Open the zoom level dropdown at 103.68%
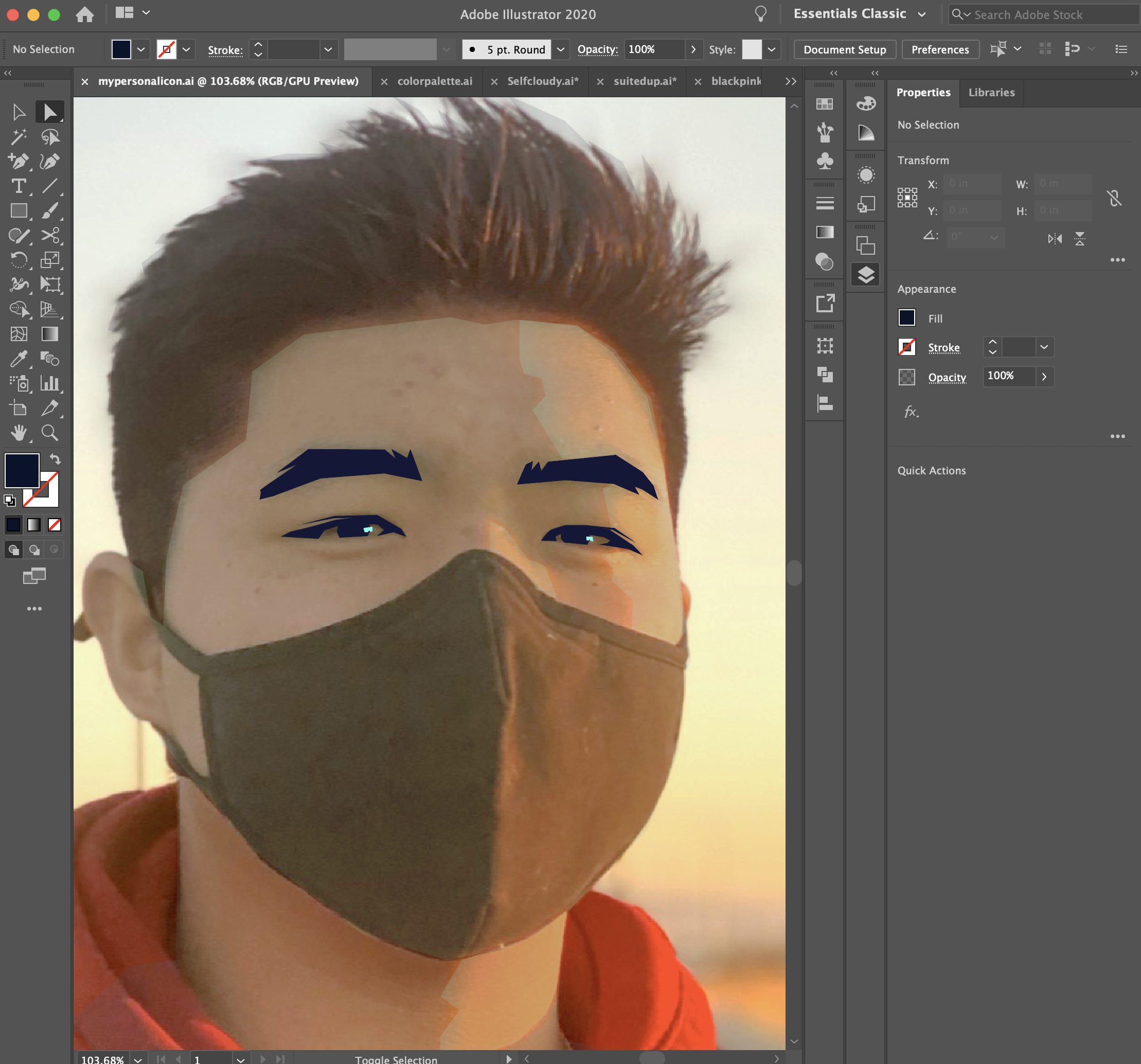 click(x=138, y=1059)
